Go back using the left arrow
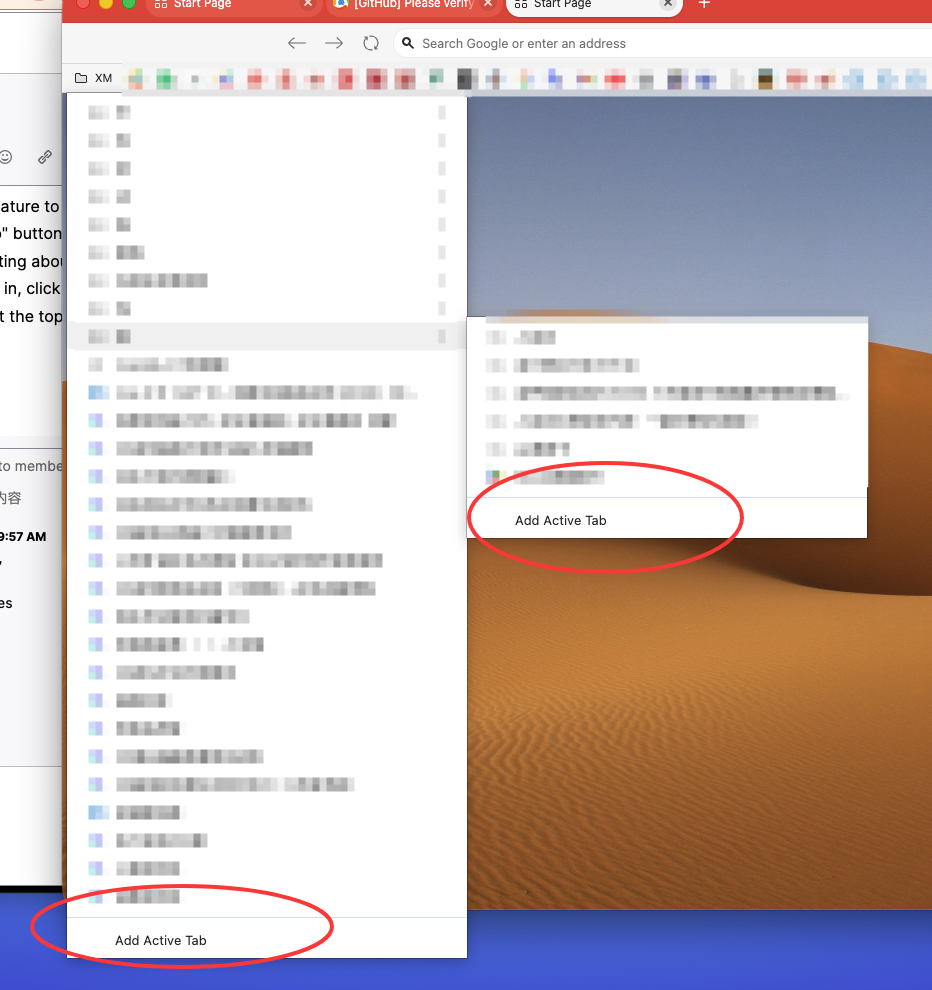This screenshot has width=932, height=990. (296, 43)
